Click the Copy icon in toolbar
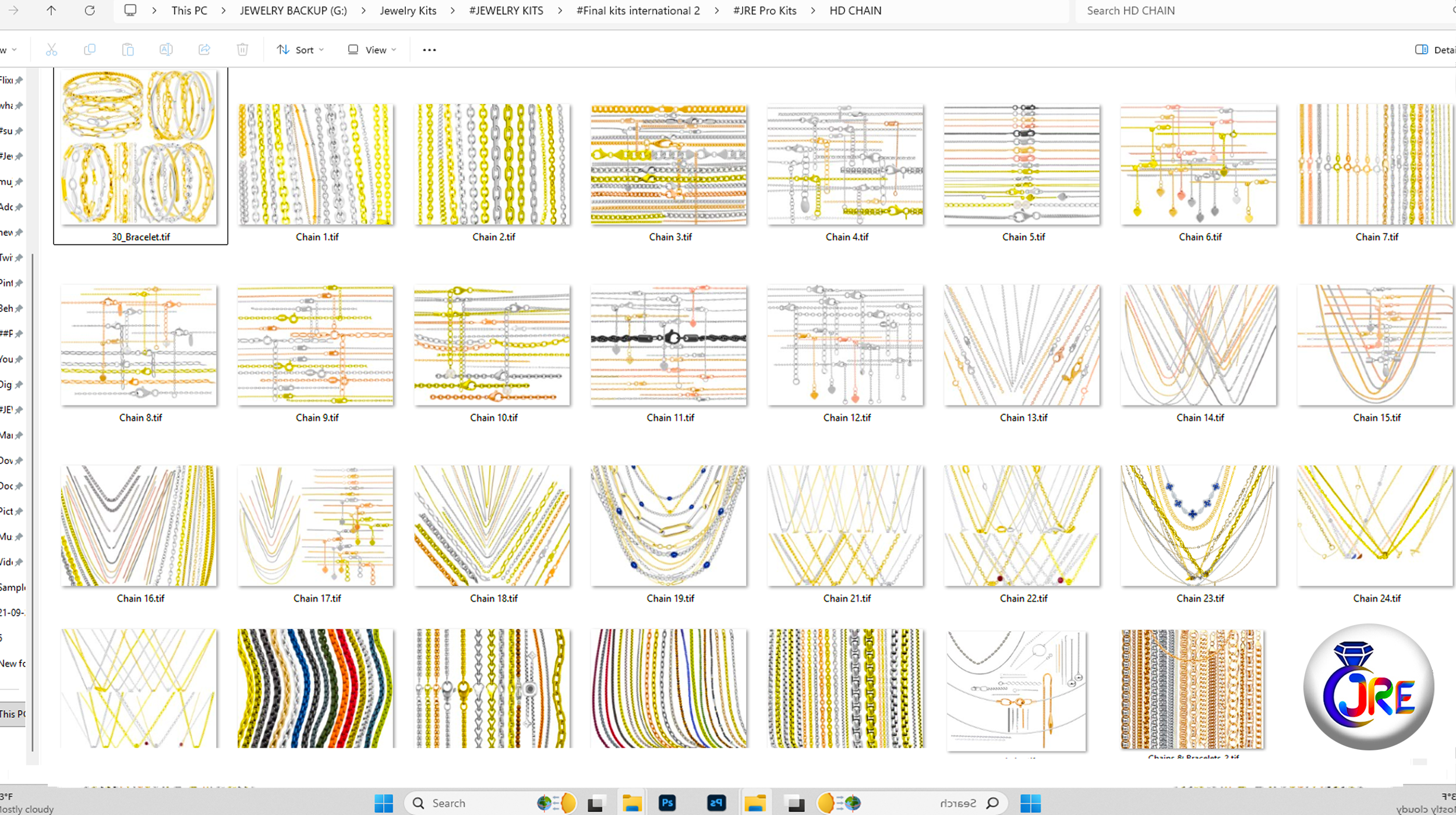Viewport: 1456px width, 815px height. pyautogui.click(x=89, y=50)
